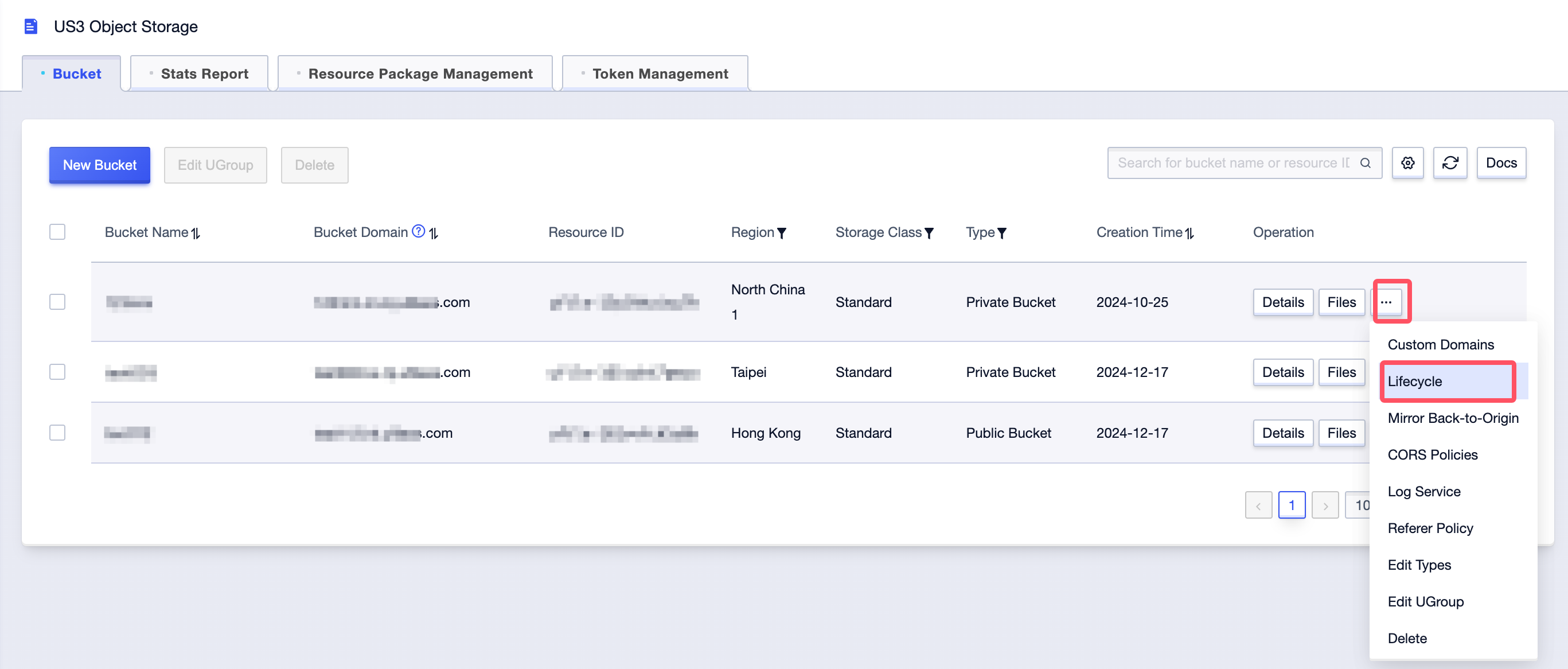
Task: Open Details for the Taipei bucket
Action: (x=1283, y=372)
